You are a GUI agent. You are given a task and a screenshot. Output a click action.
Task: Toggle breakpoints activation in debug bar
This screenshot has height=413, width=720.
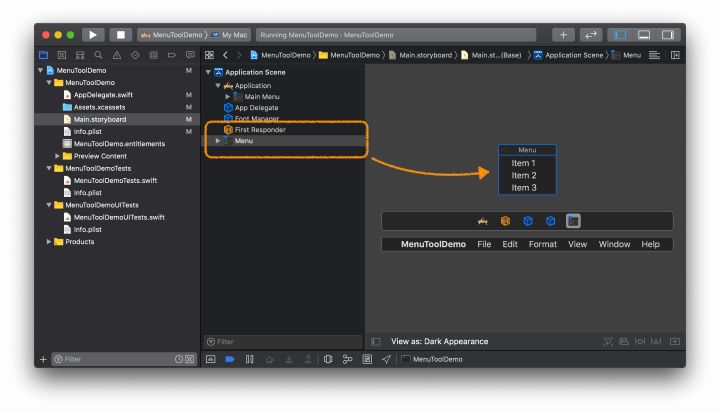pyautogui.click(x=230, y=359)
